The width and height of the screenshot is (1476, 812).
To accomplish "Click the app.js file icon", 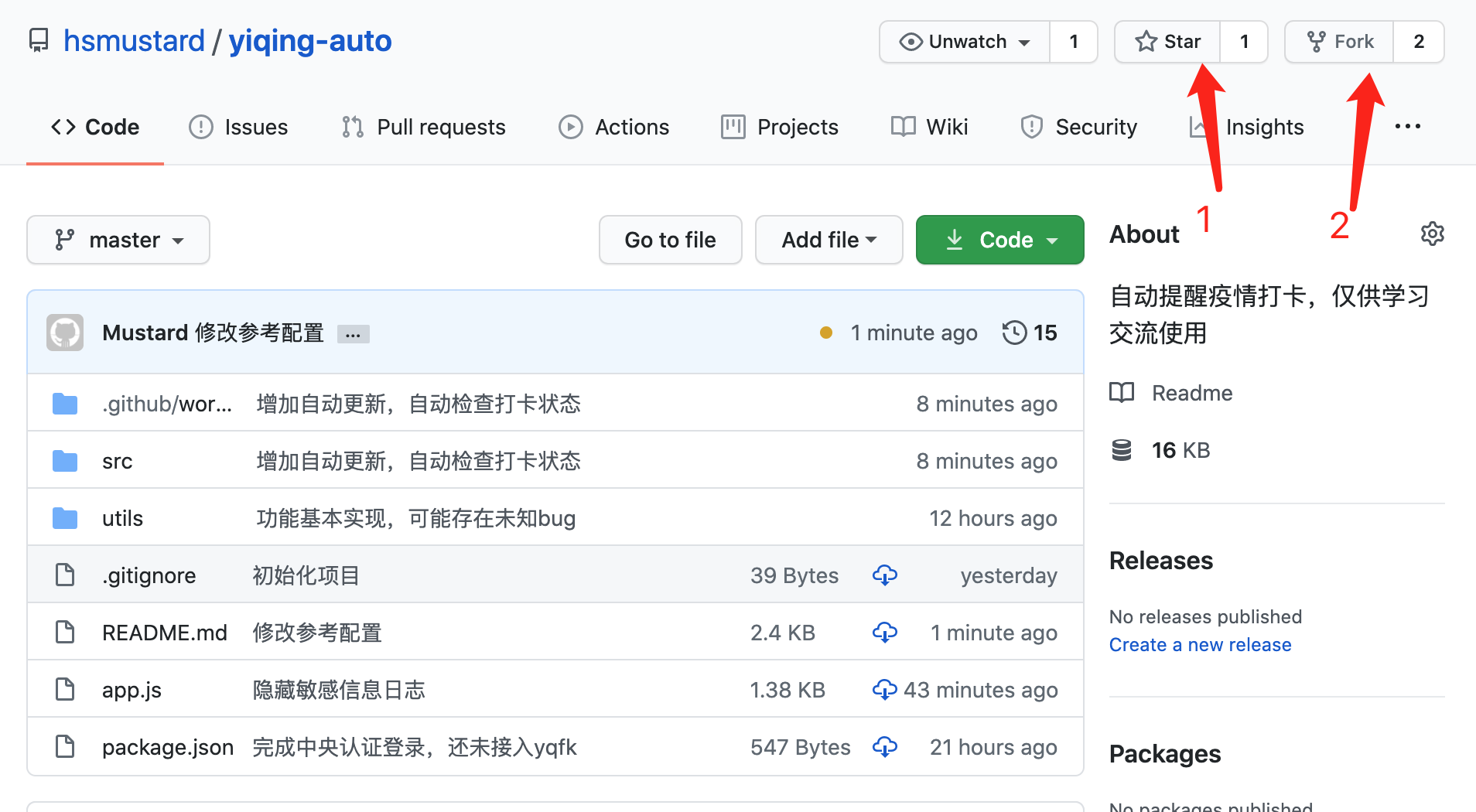I will coord(65,690).
